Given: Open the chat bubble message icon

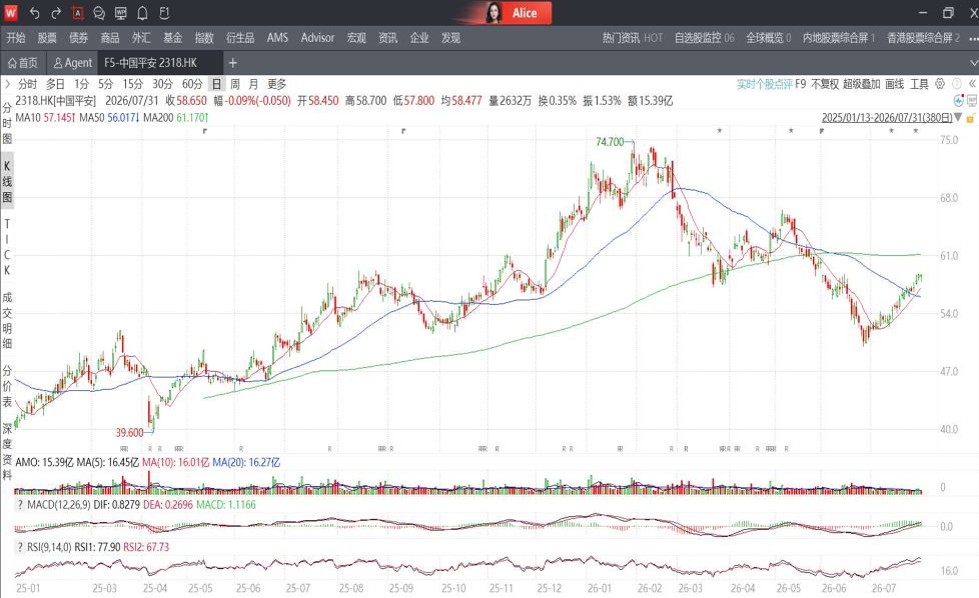Looking at the screenshot, I should 99,13.
